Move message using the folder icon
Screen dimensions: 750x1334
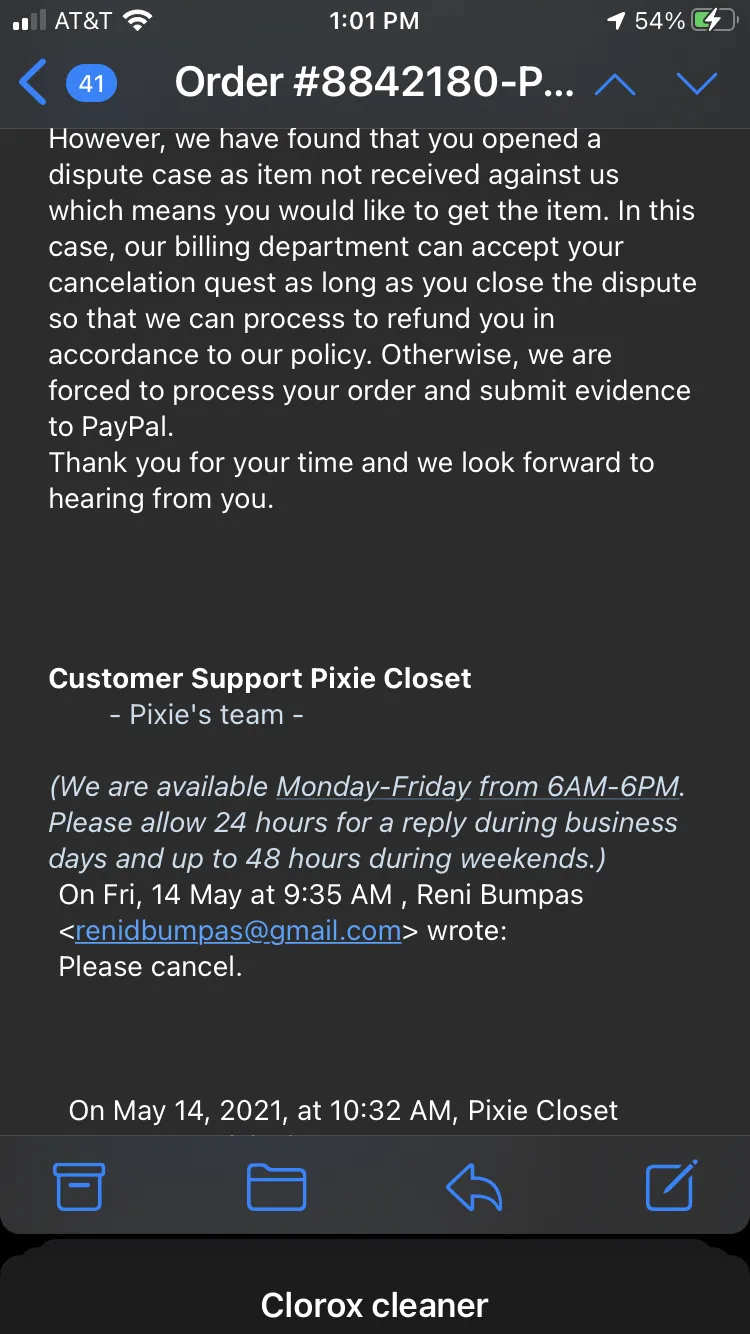(x=276, y=1187)
